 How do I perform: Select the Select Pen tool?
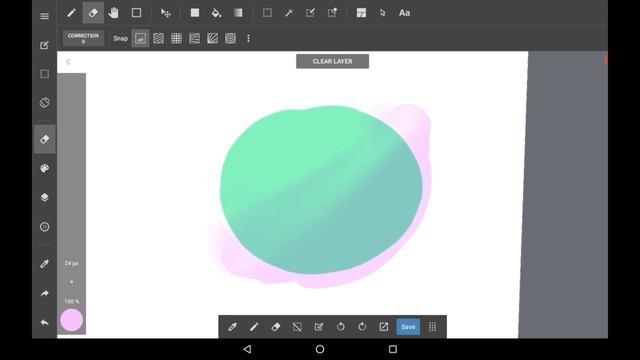[x=310, y=13]
